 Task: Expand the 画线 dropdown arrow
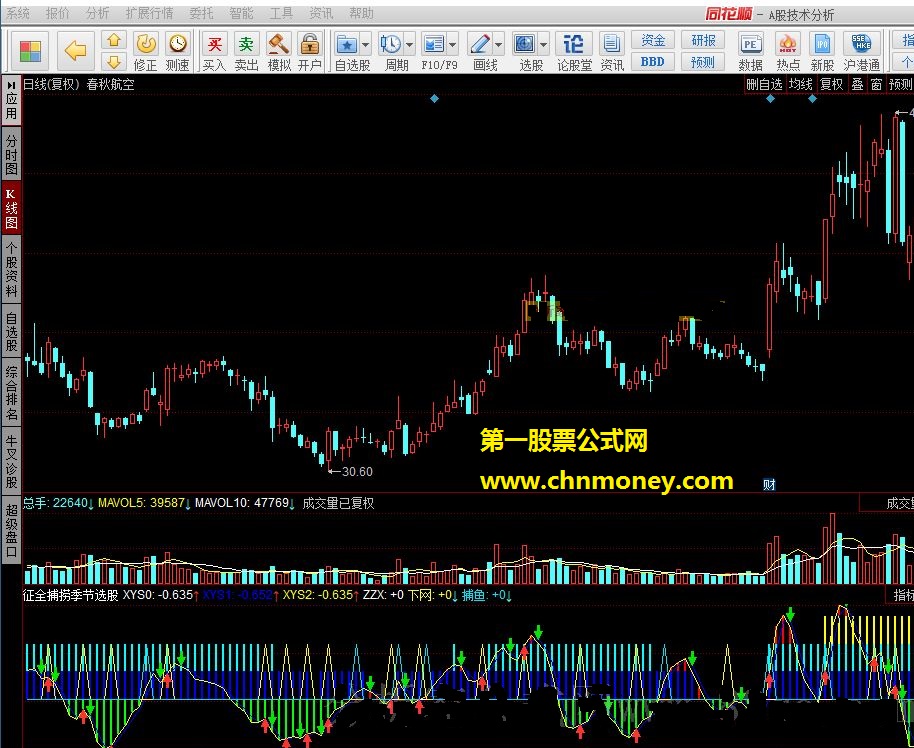pos(498,44)
